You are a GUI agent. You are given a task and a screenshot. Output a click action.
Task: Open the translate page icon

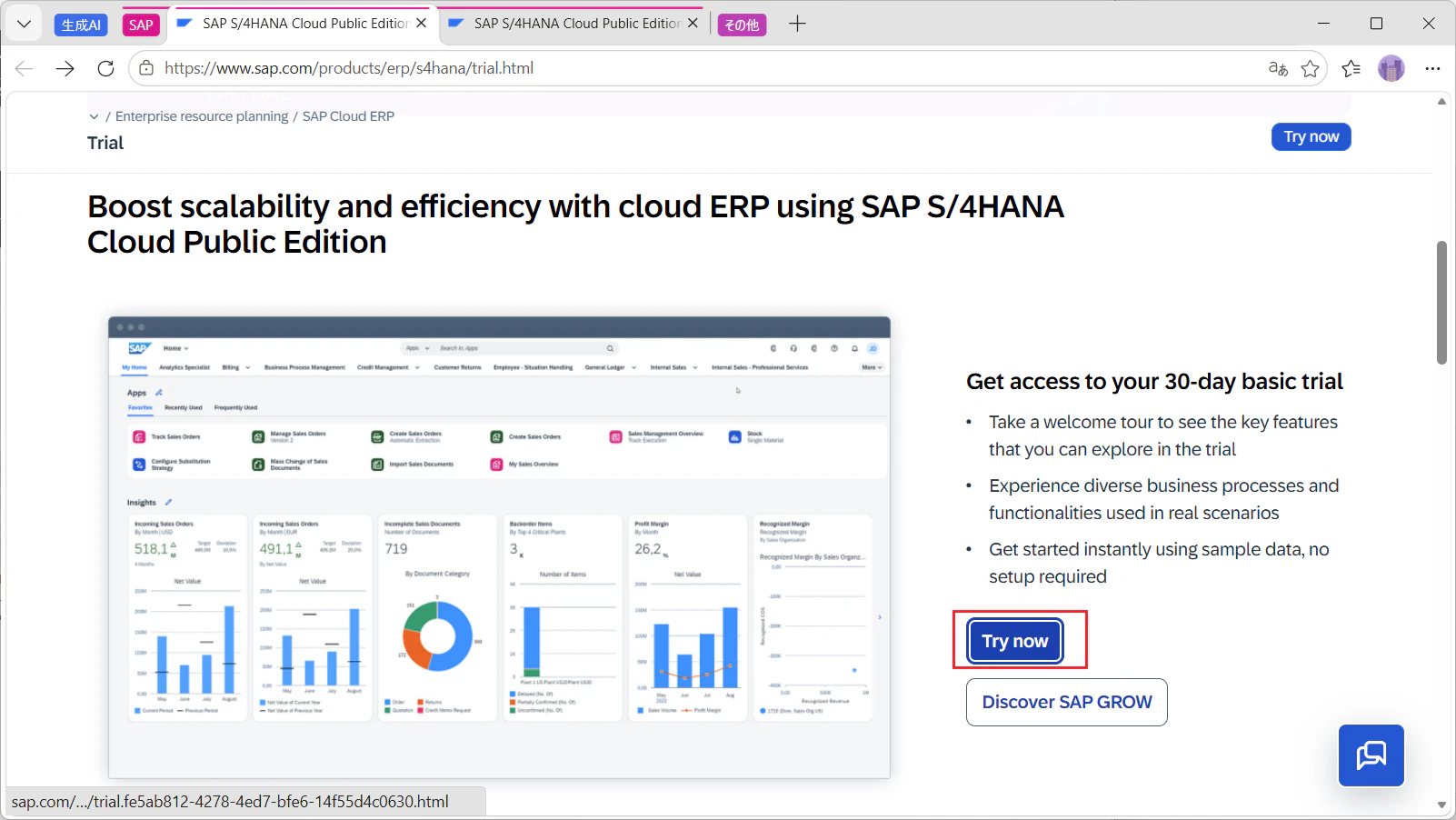coord(1278,68)
